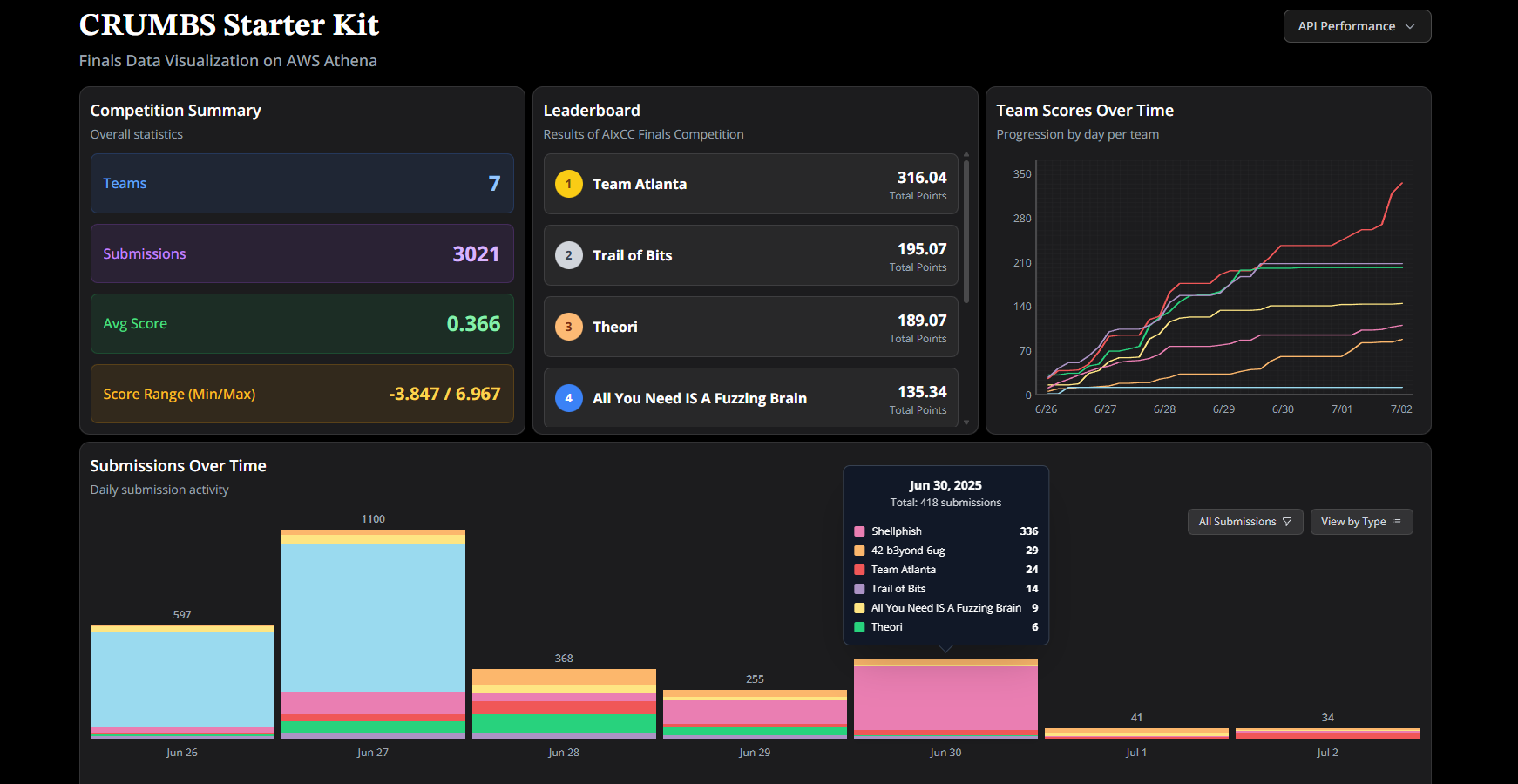Click the leaderboard scroll up arrow
This screenshot has height=784, width=1518.
(x=966, y=154)
